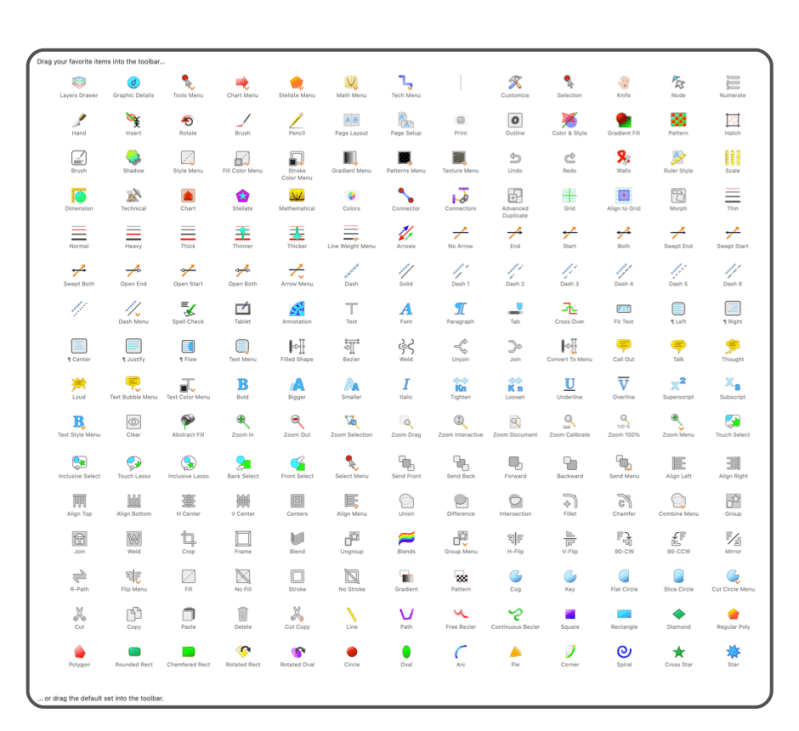The image size is (799, 731).
Task: Select the Delete trash icon
Action: tap(243, 614)
